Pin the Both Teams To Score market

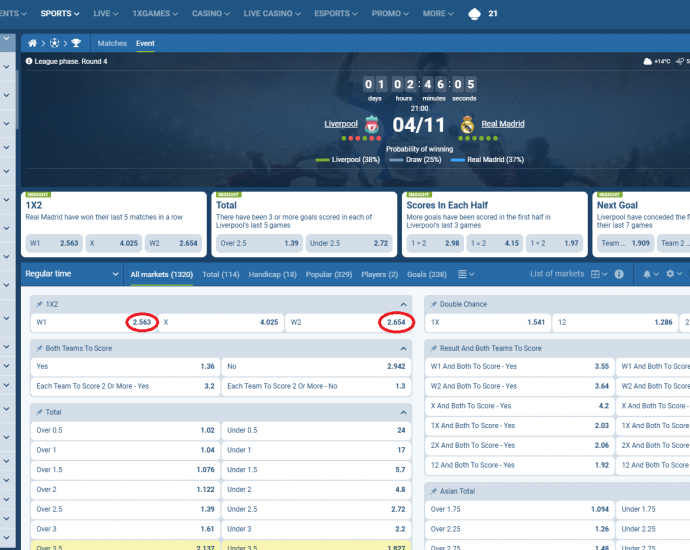click(39, 348)
